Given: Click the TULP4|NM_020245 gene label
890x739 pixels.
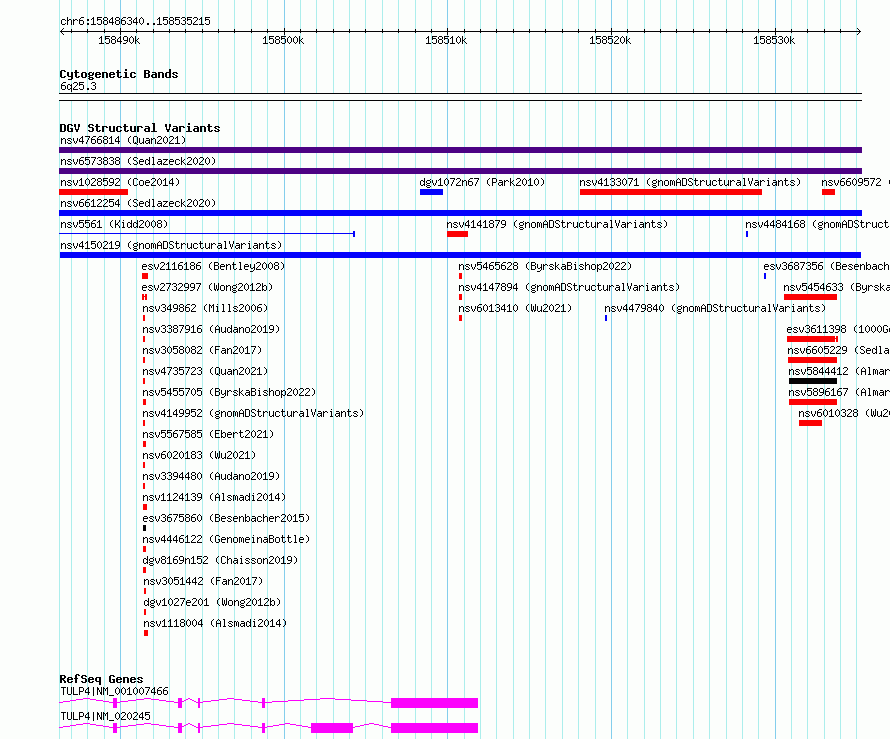Looking at the screenshot, I should (105, 716).
